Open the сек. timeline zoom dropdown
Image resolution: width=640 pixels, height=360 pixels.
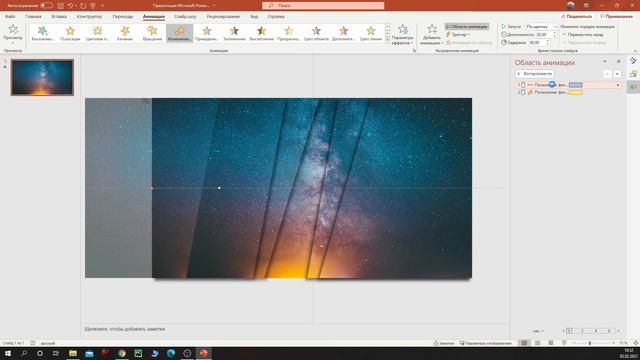click(x=538, y=331)
